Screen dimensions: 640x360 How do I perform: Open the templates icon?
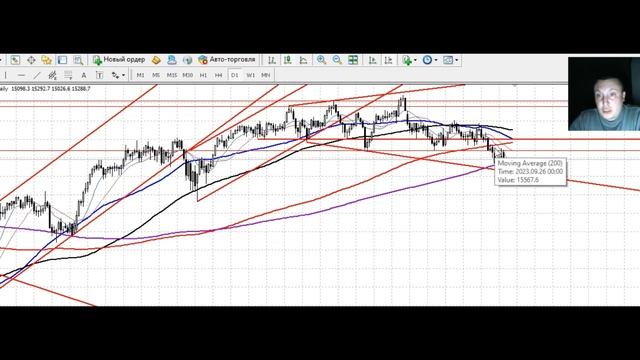point(448,60)
